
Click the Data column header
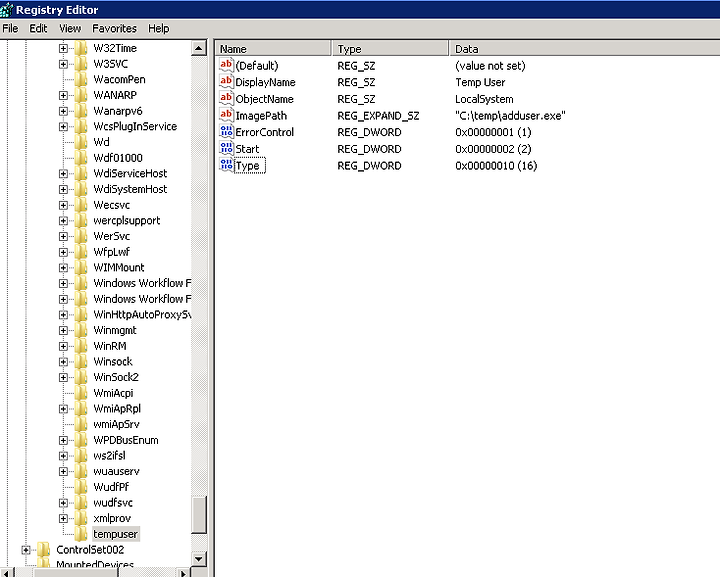pyautogui.click(x=585, y=49)
